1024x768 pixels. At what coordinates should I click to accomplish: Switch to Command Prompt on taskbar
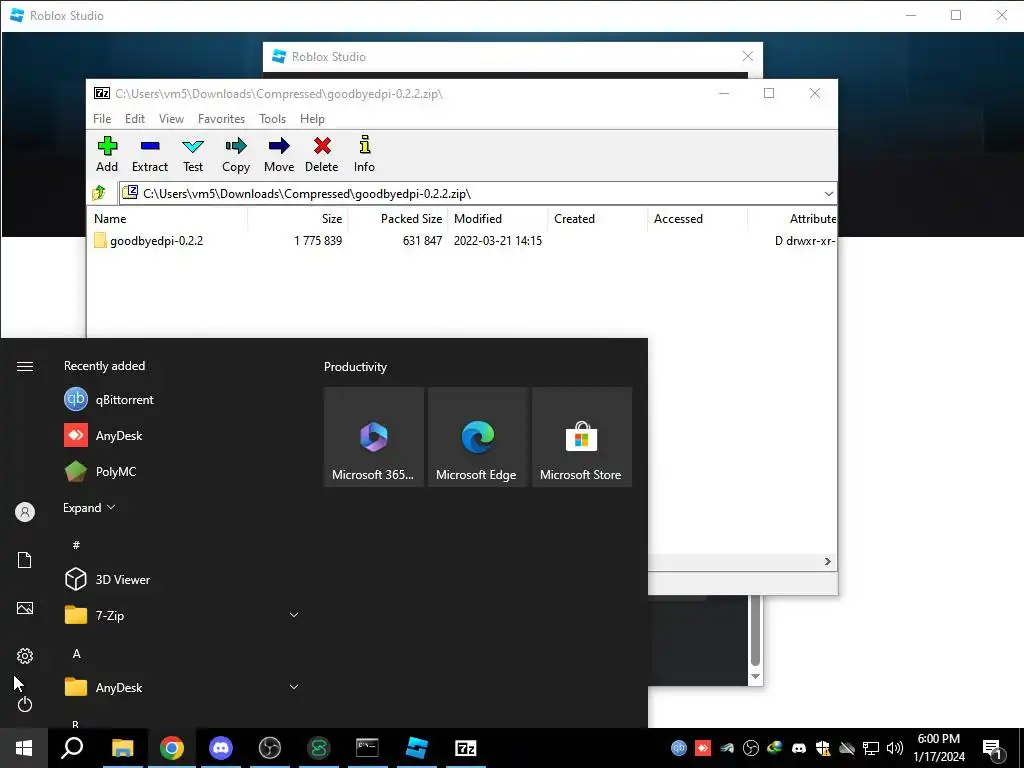(x=367, y=748)
